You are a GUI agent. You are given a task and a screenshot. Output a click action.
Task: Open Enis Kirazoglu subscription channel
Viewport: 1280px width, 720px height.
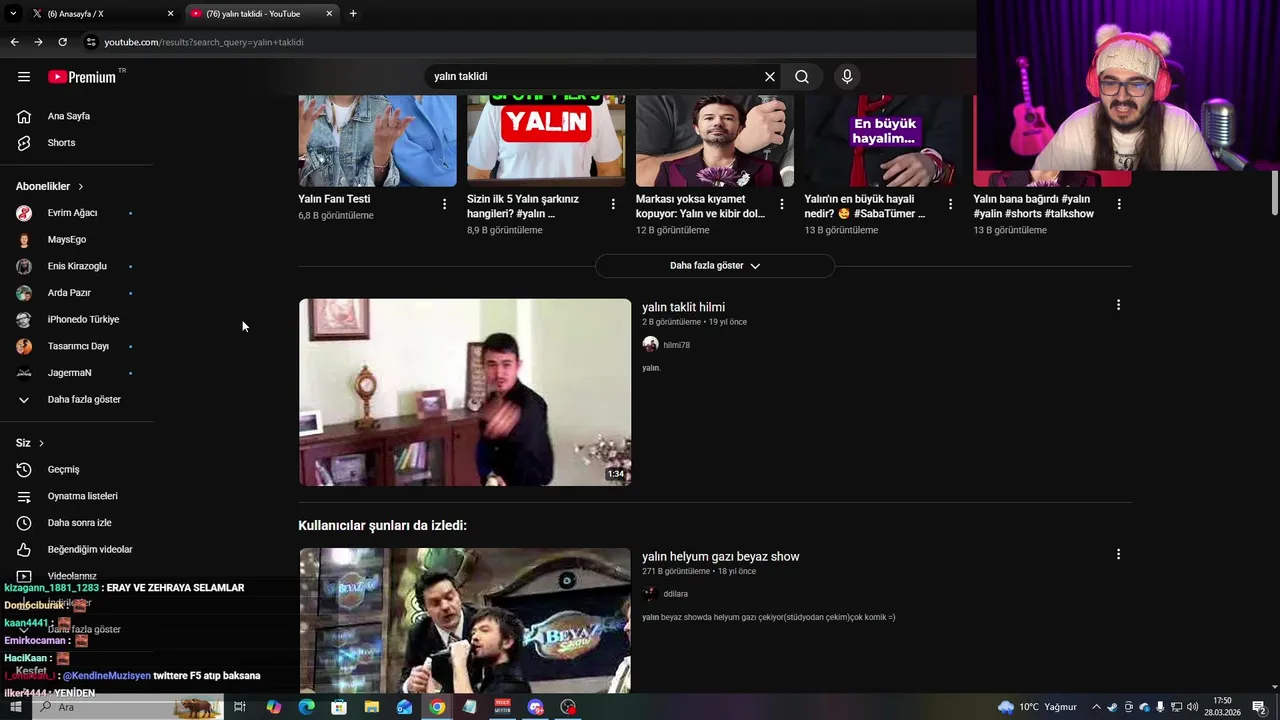[x=76, y=266]
